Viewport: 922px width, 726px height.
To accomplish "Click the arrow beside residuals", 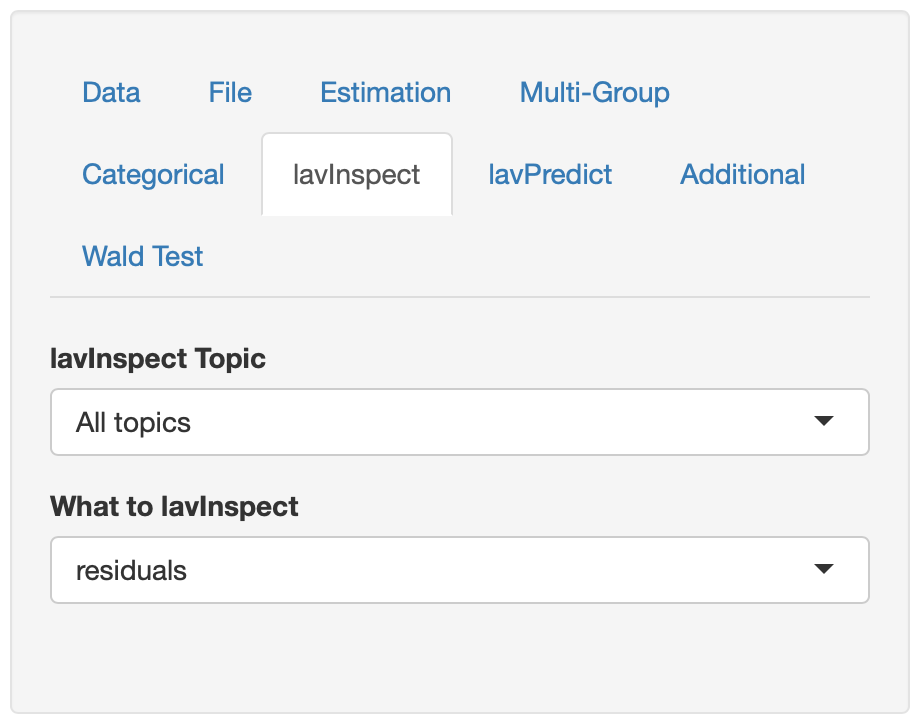I will point(823,570).
